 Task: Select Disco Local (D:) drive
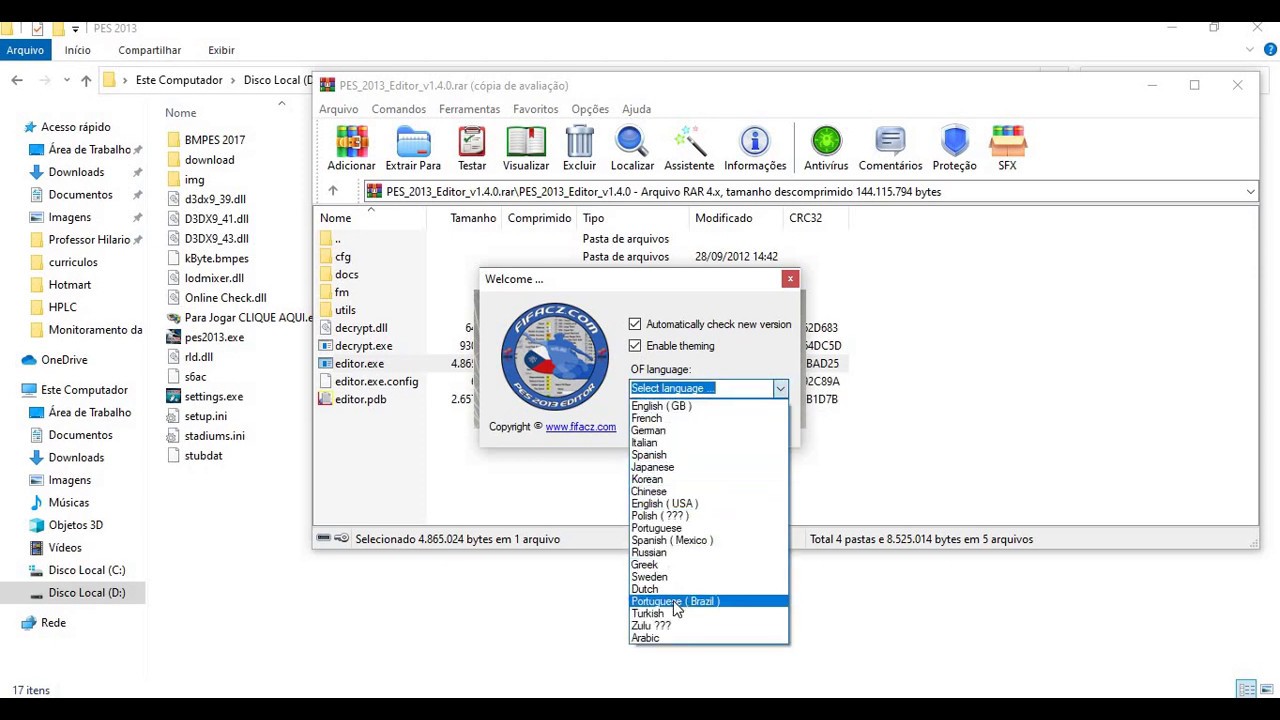tap(87, 593)
